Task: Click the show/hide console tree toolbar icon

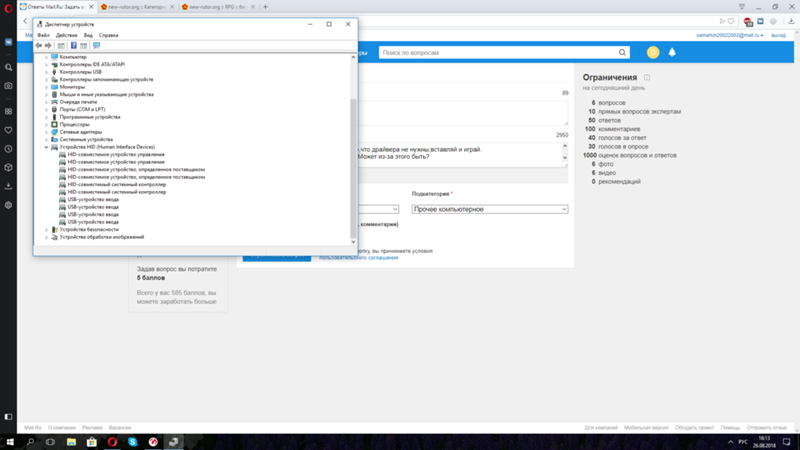Action: pos(61,45)
